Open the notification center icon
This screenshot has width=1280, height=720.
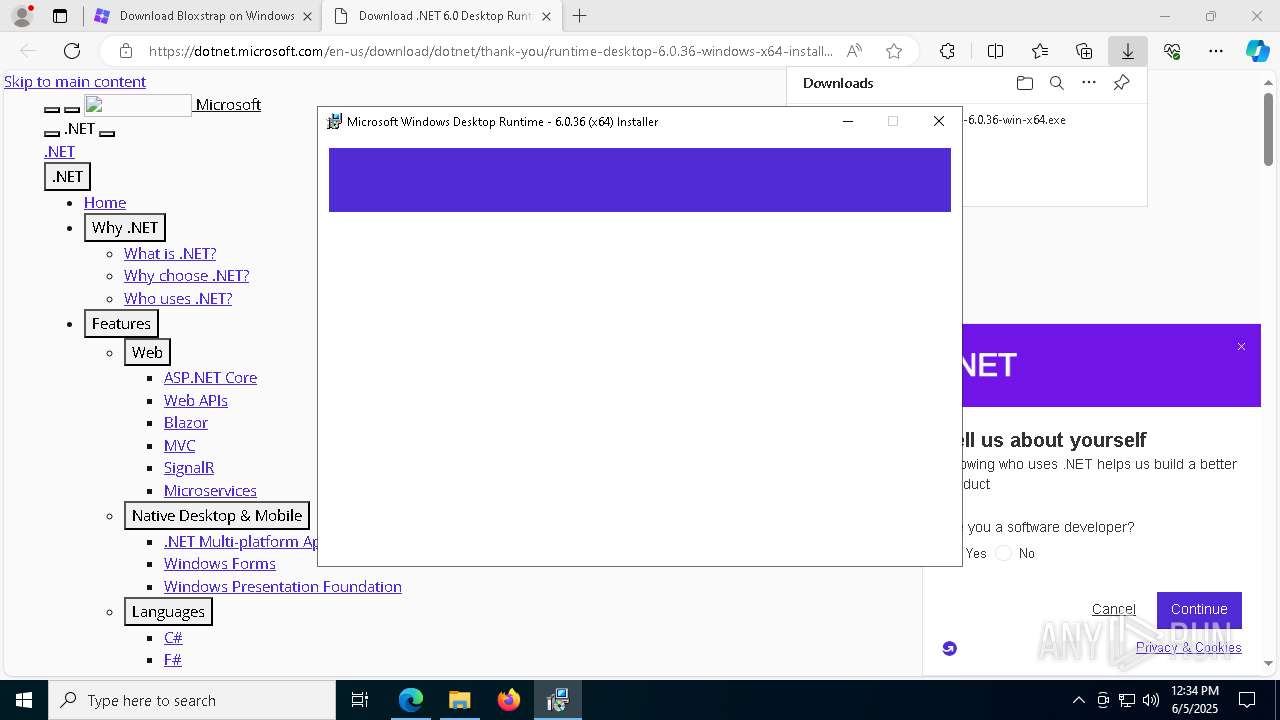(1247, 700)
